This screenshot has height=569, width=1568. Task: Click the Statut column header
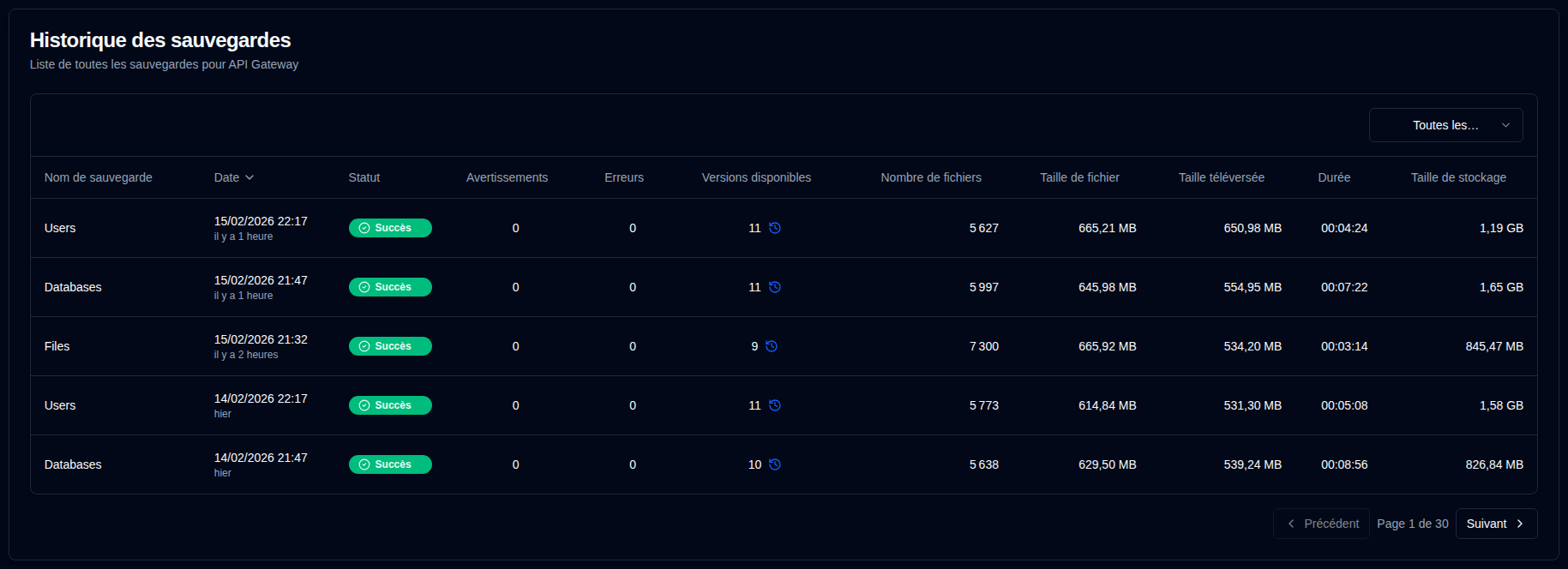[364, 177]
